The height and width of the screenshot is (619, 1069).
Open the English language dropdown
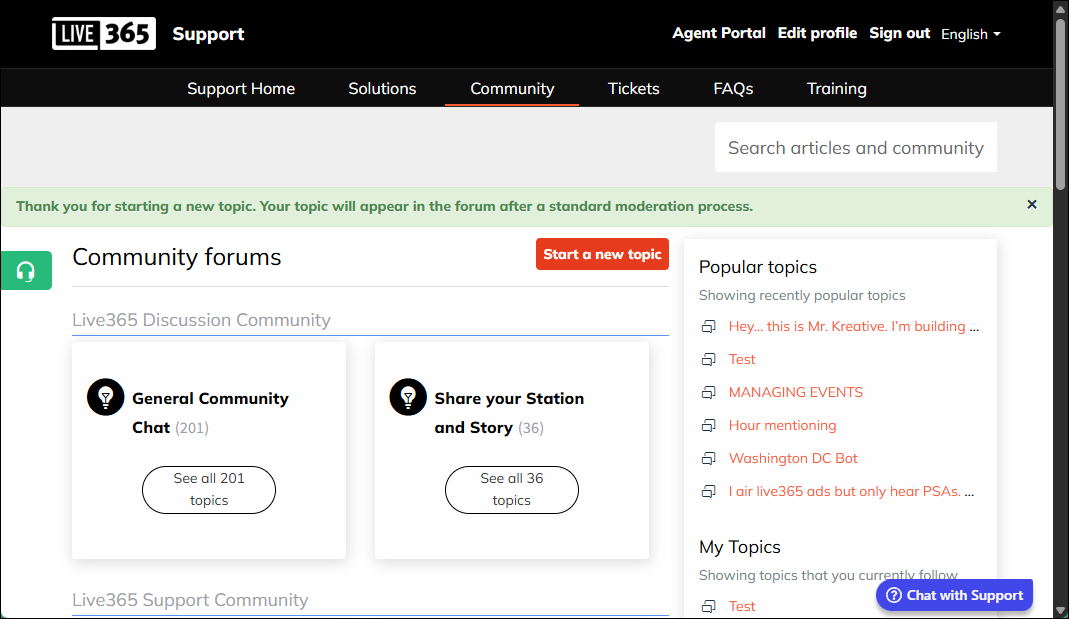click(971, 34)
